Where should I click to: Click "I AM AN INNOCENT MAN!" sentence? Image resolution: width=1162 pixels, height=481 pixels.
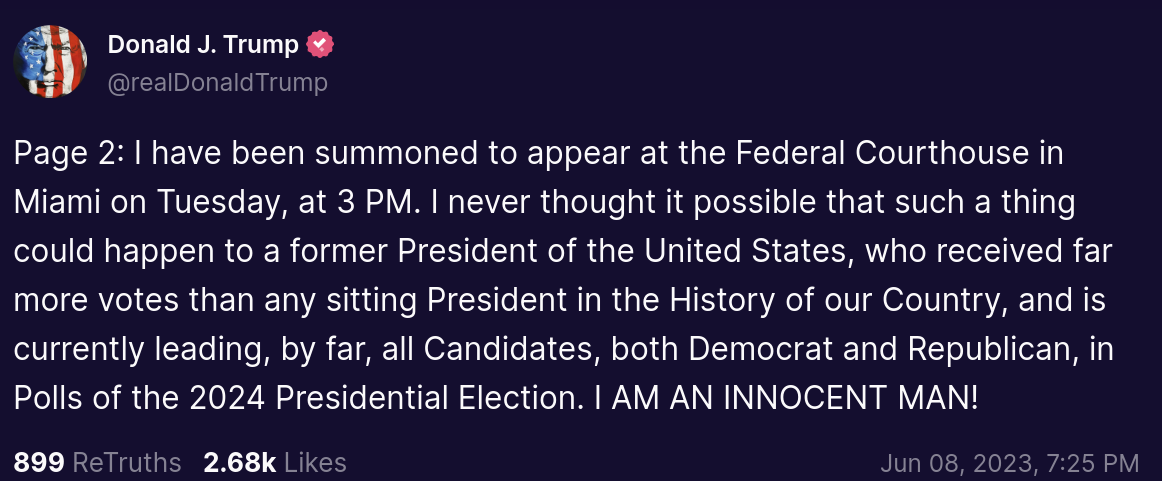pos(786,399)
